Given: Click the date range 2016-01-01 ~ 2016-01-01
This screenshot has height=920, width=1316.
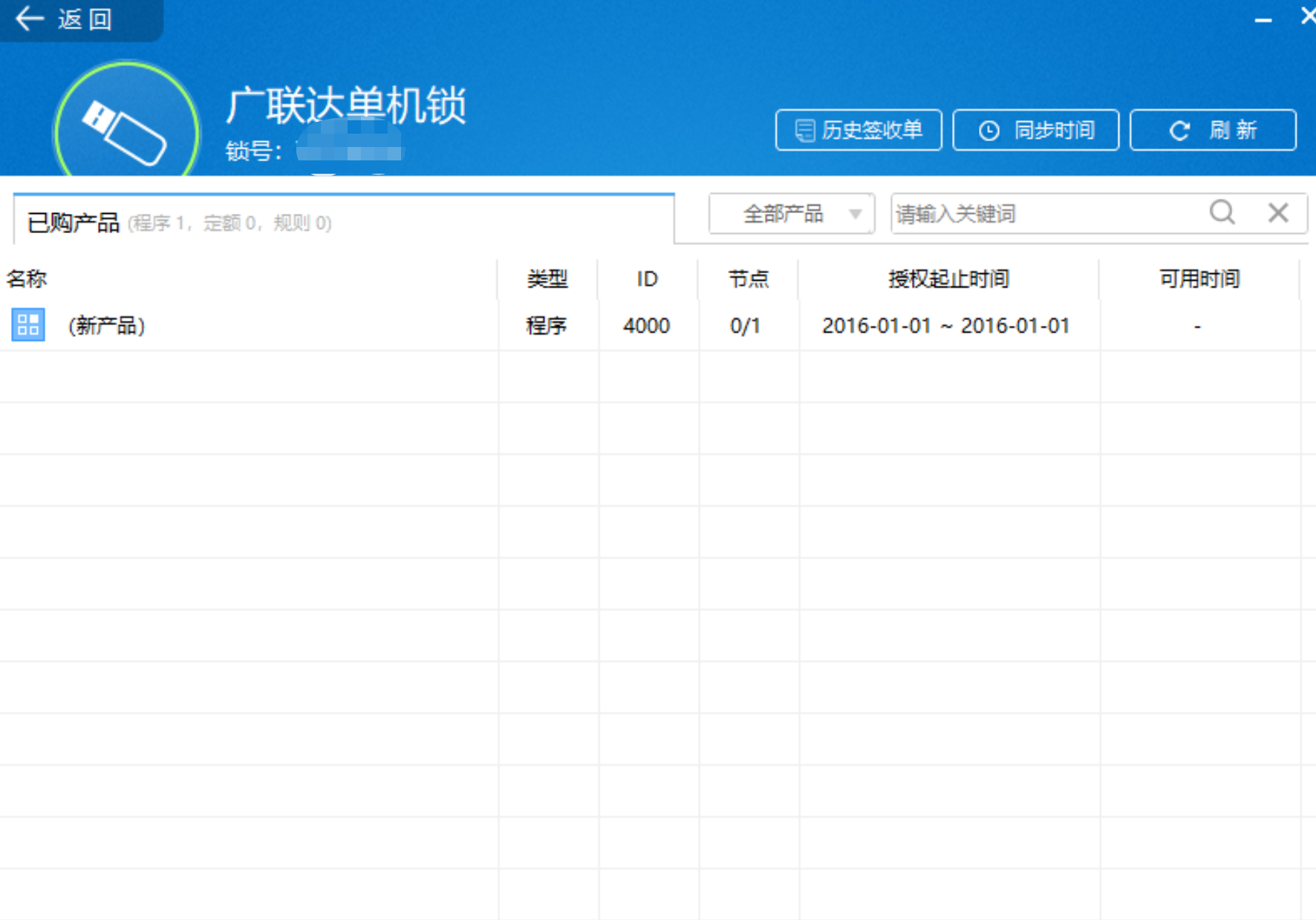Looking at the screenshot, I should pyautogui.click(x=946, y=326).
